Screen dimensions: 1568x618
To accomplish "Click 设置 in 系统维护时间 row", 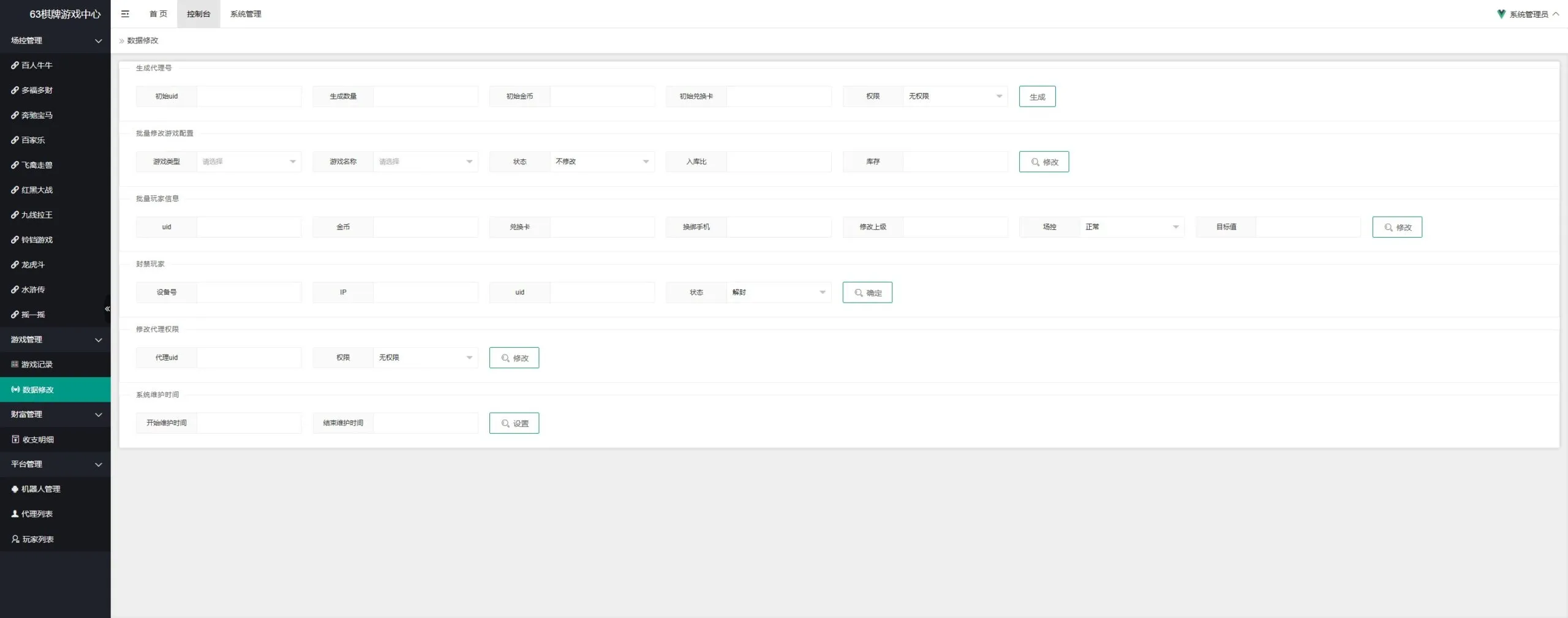I will click(514, 423).
